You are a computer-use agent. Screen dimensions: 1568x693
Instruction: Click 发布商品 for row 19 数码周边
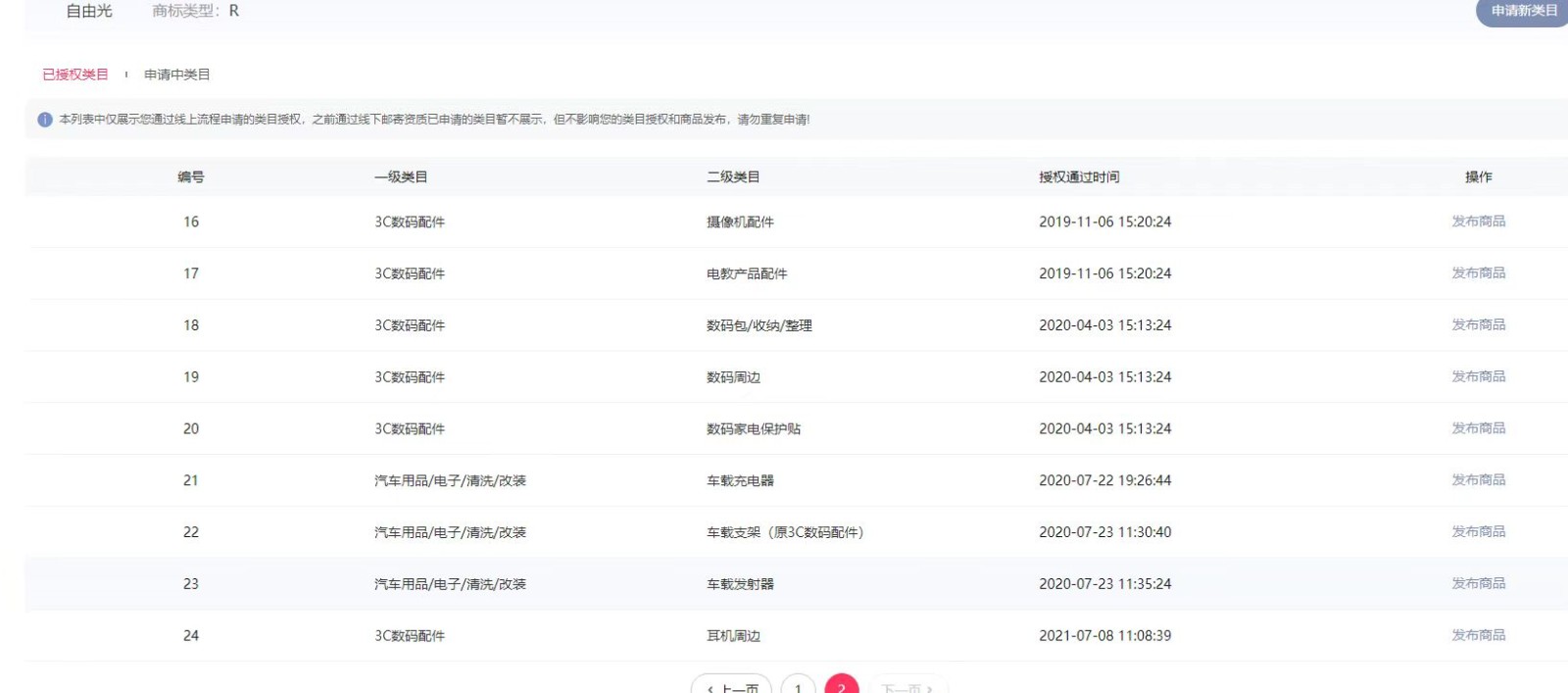(1479, 377)
